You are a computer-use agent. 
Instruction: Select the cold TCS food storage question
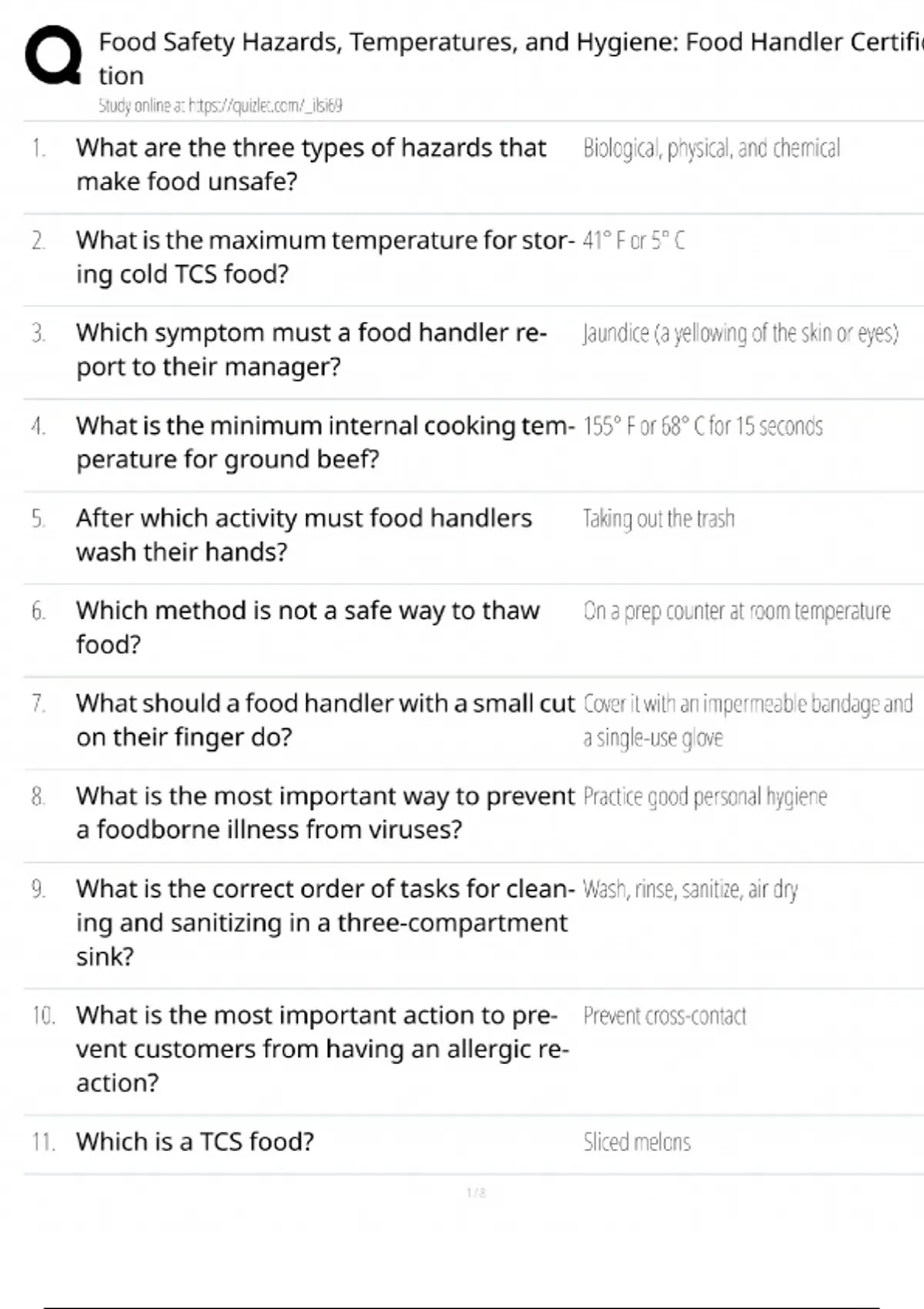(324, 256)
